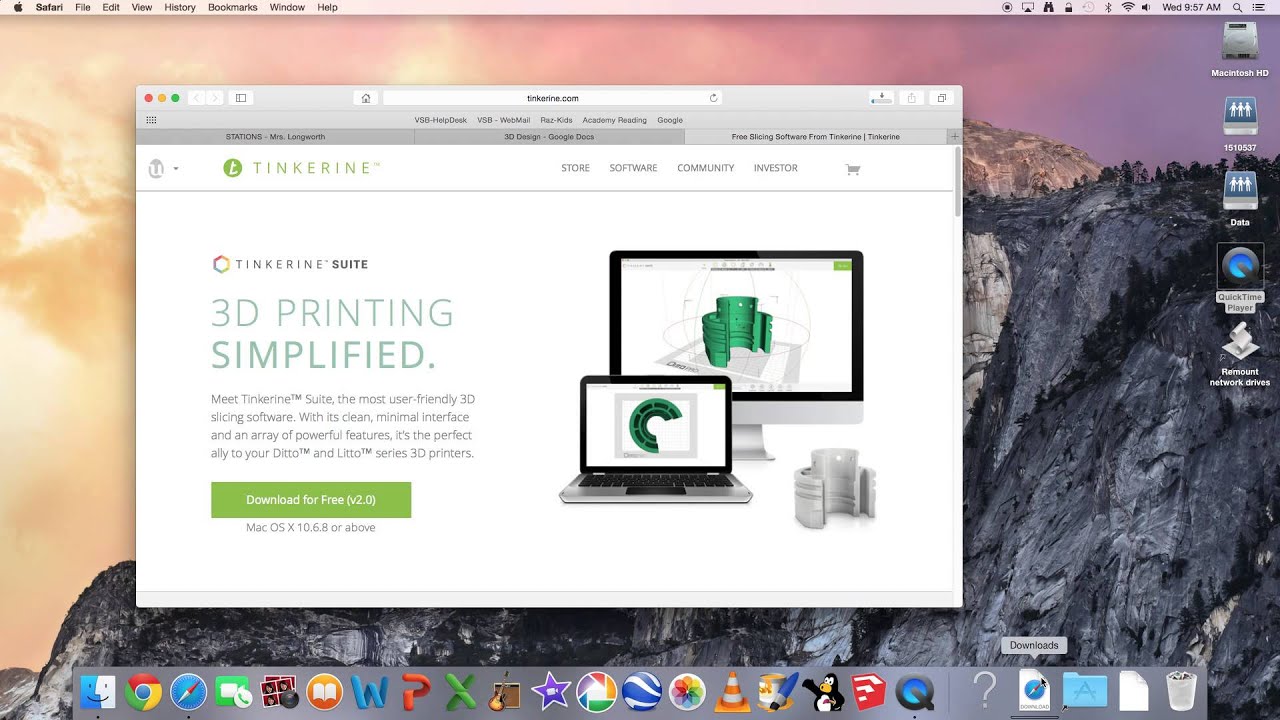
Task: Click the Bluetooth menu bar icon
Action: click(x=1109, y=7)
